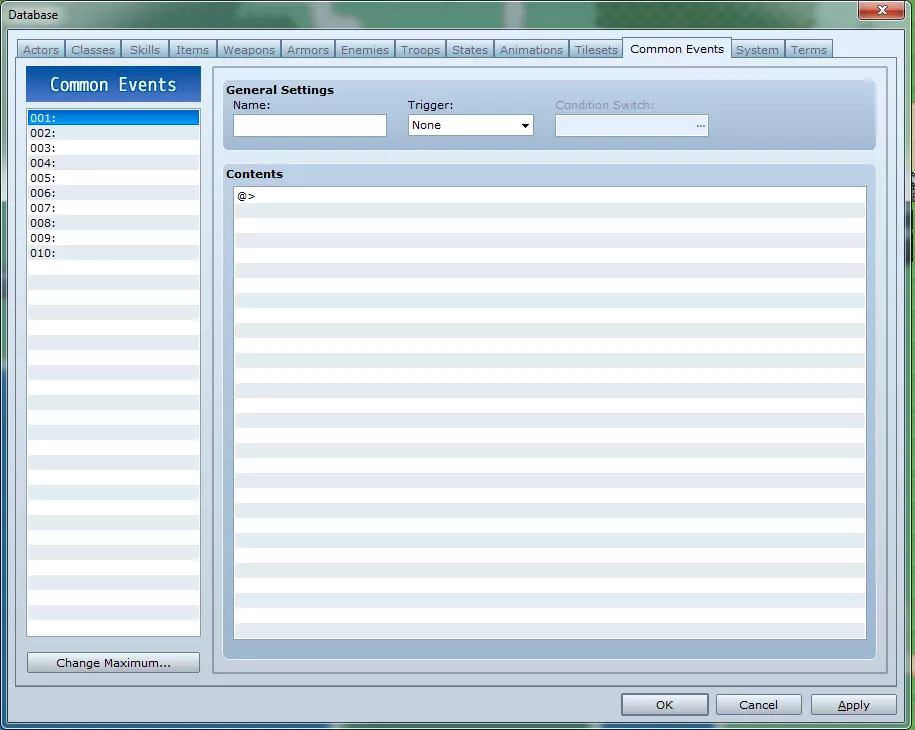This screenshot has width=915, height=730.
Task: Click the Change Maximum button
Action: 113,663
